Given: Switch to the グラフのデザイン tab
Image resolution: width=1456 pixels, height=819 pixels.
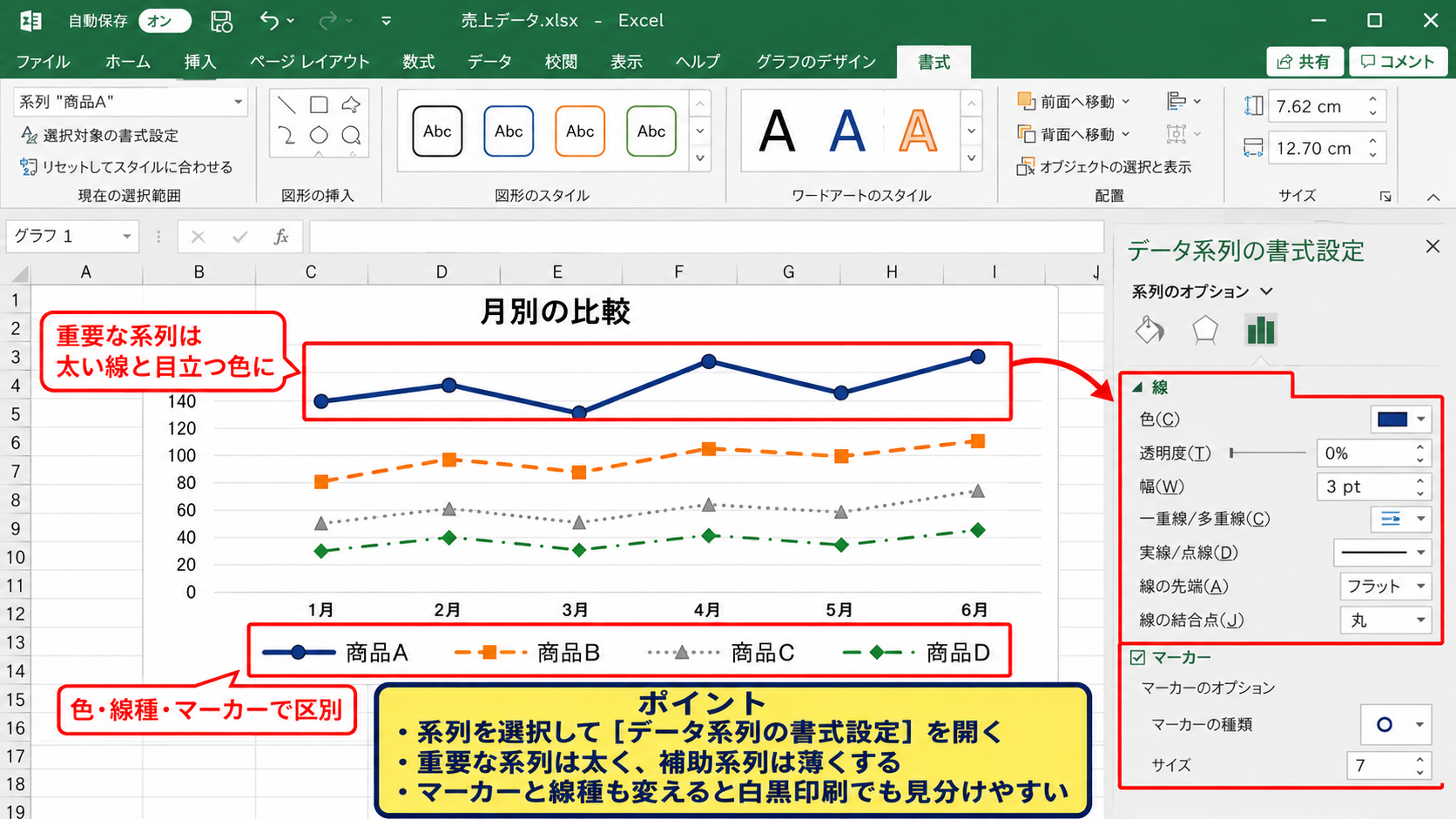Looking at the screenshot, I should pyautogui.click(x=816, y=62).
